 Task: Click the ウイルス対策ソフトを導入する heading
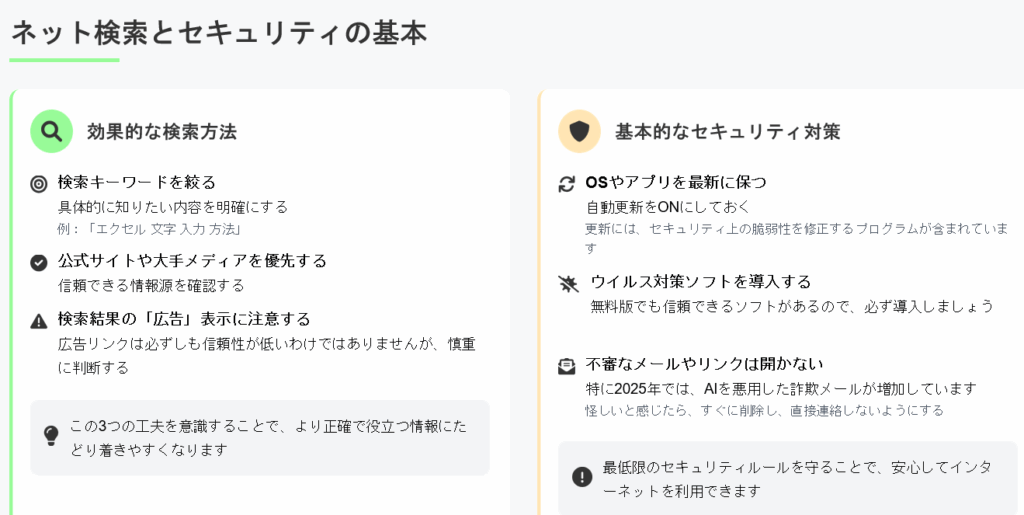(x=701, y=282)
